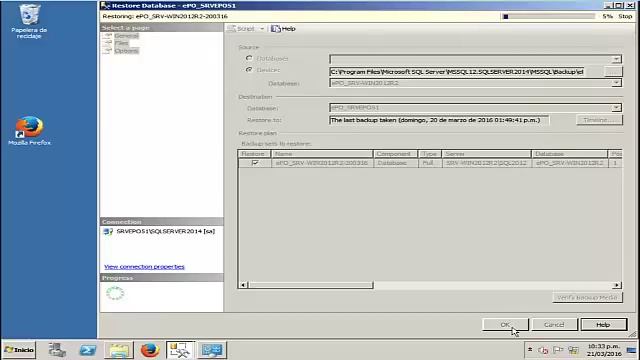Image resolution: width=640 pixels, height=360 pixels.
Task: Open Server Manager from taskbar
Action: tap(57, 350)
